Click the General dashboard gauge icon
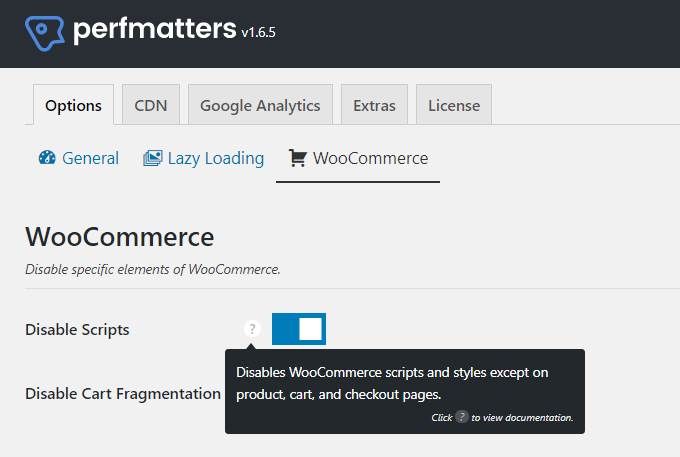The image size is (680, 457). click(47, 157)
